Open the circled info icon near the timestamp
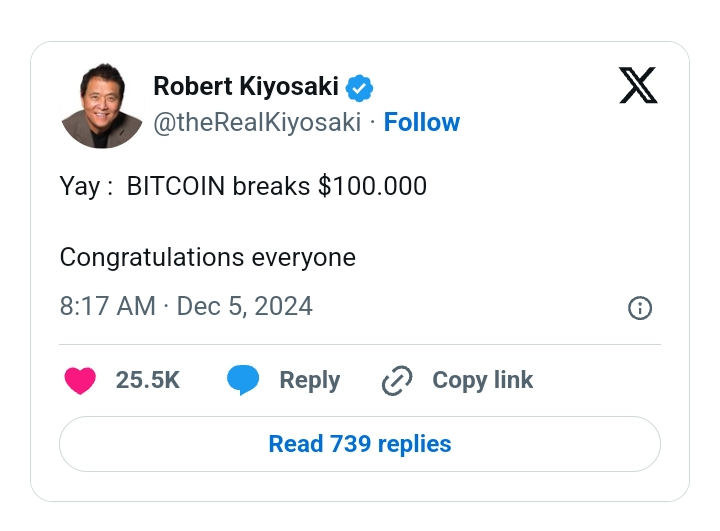 (639, 308)
